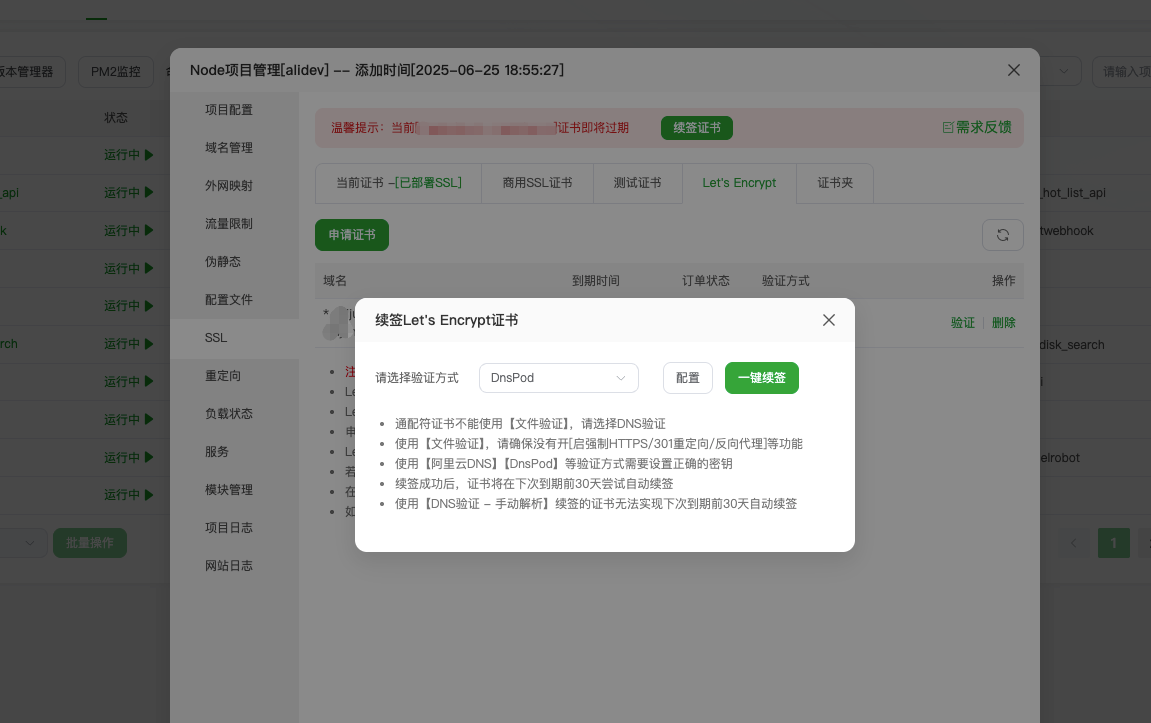1151x723 pixels.
Task: Open 配置文件 in sidebar
Action: (x=229, y=299)
